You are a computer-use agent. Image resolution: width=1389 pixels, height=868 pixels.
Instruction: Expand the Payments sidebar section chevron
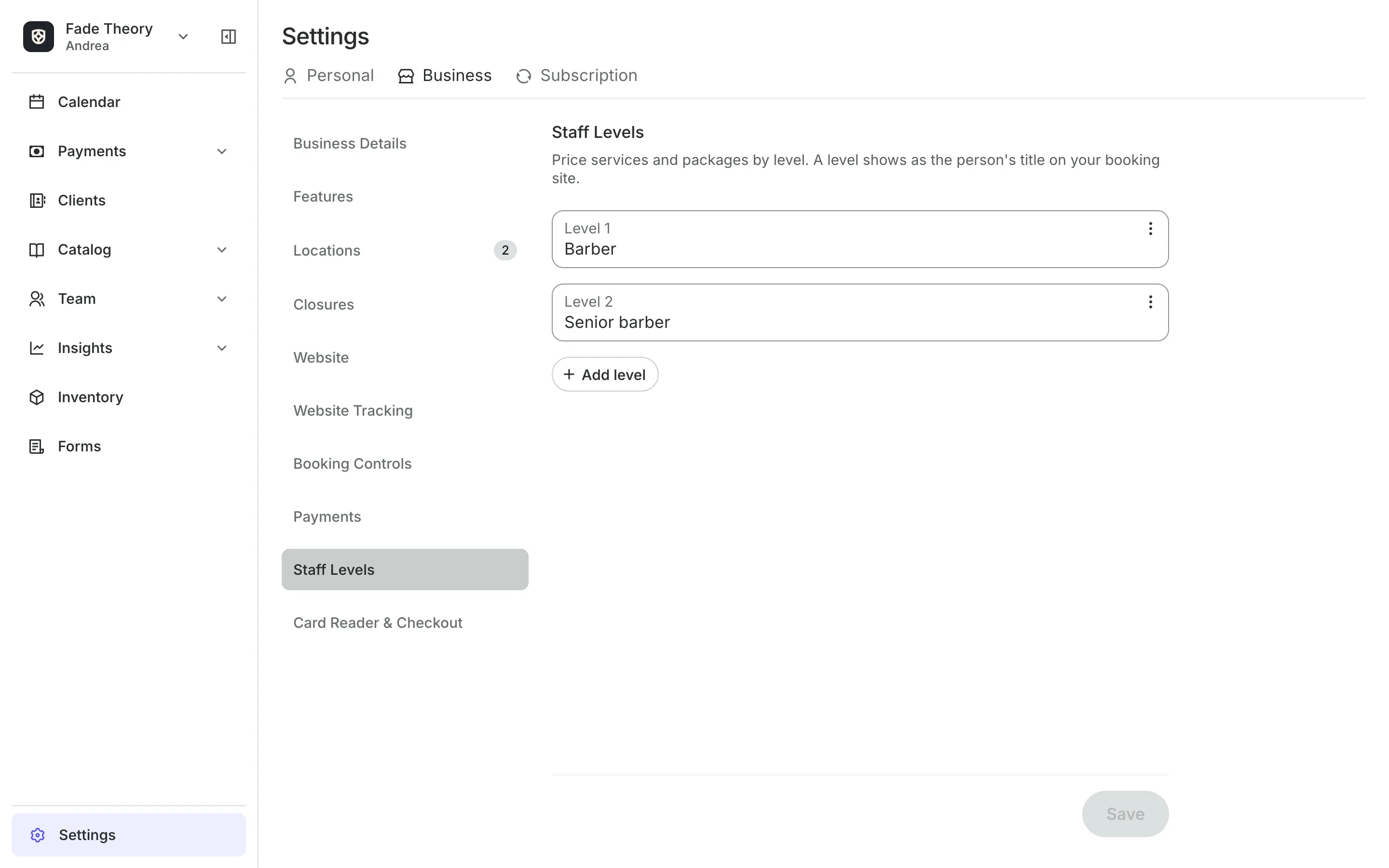click(222, 151)
